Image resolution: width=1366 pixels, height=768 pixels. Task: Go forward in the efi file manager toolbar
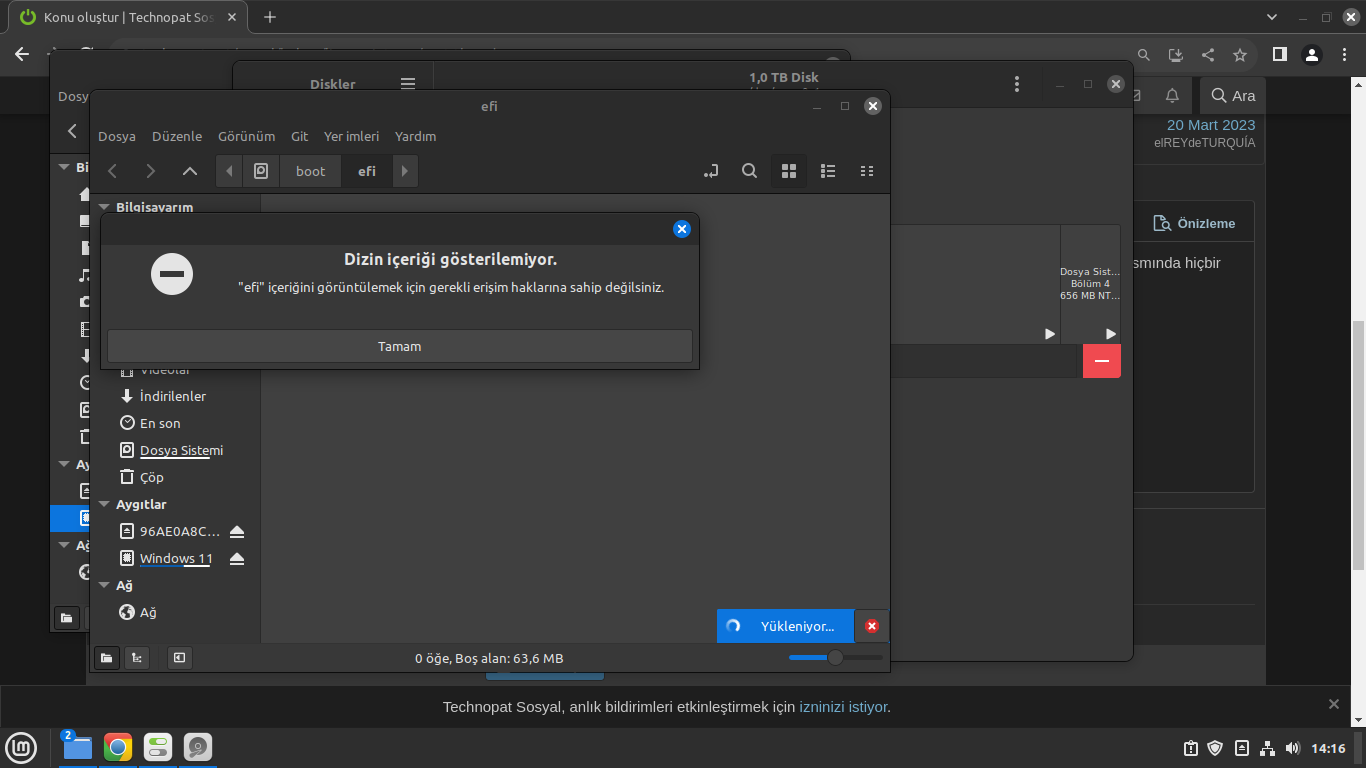click(151, 171)
